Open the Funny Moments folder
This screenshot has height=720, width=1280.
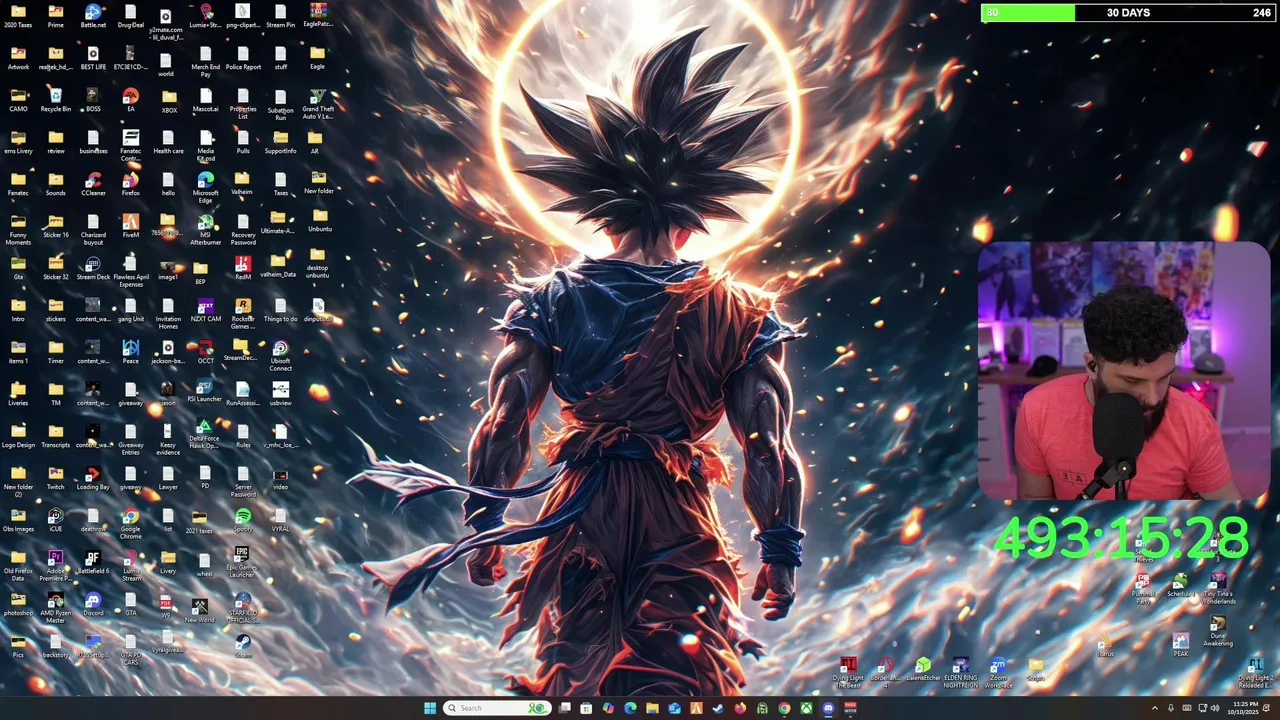tap(18, 230)
